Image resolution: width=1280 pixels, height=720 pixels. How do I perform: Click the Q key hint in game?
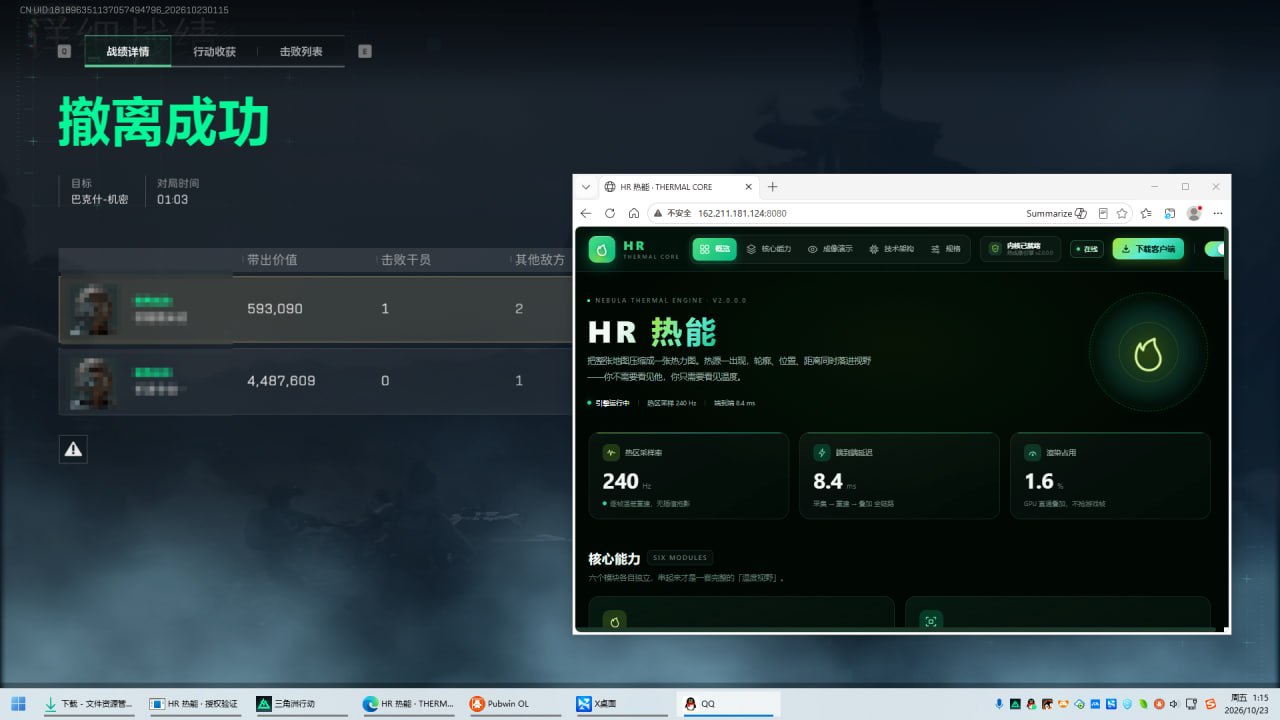tap(64, 51)
